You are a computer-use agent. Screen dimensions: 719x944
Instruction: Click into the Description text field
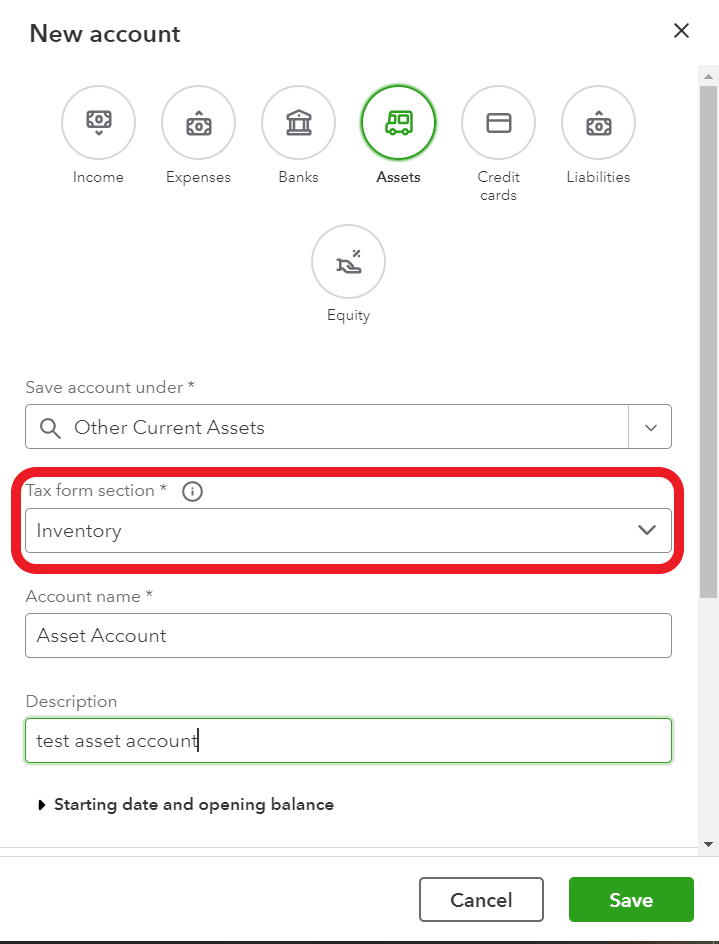point(348,740)
